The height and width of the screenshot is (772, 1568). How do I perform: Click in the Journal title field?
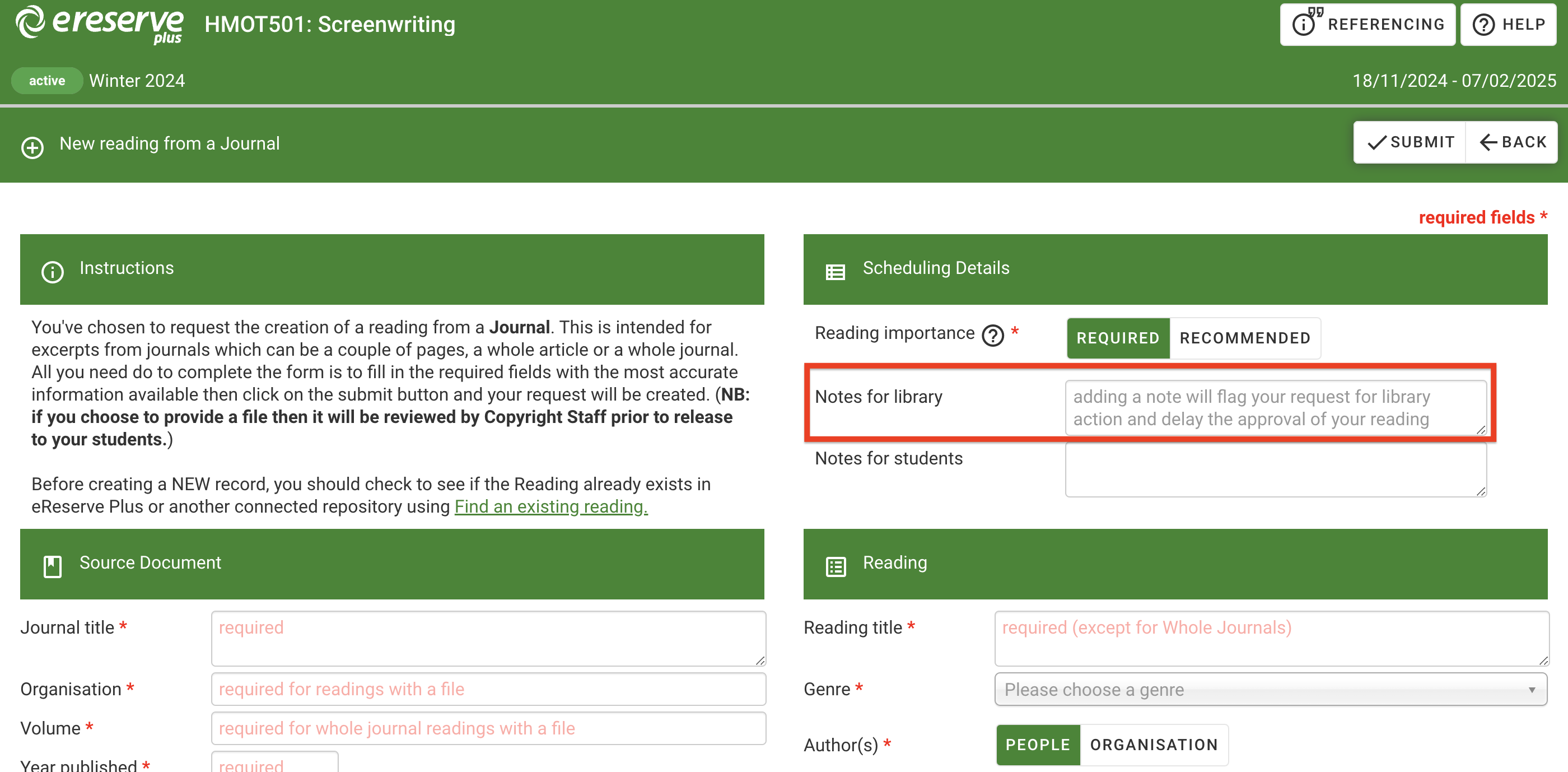pyautogui.click(x=488, y=638)
